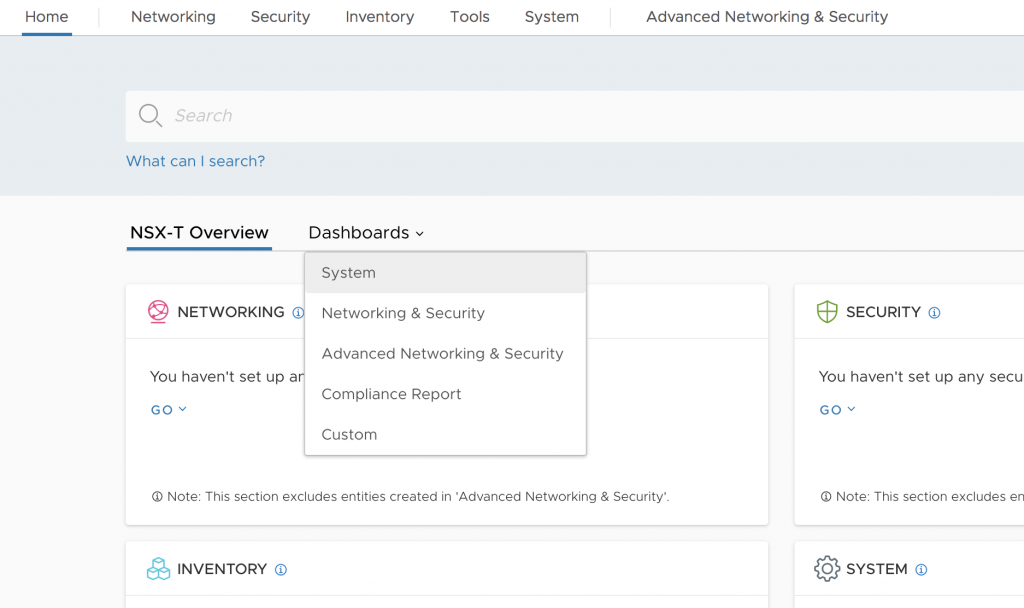The width and height of the screenshot is (1024, 608).
Task: Click the System gear icon
Action: pyautogui.click(x=827, y=569)
